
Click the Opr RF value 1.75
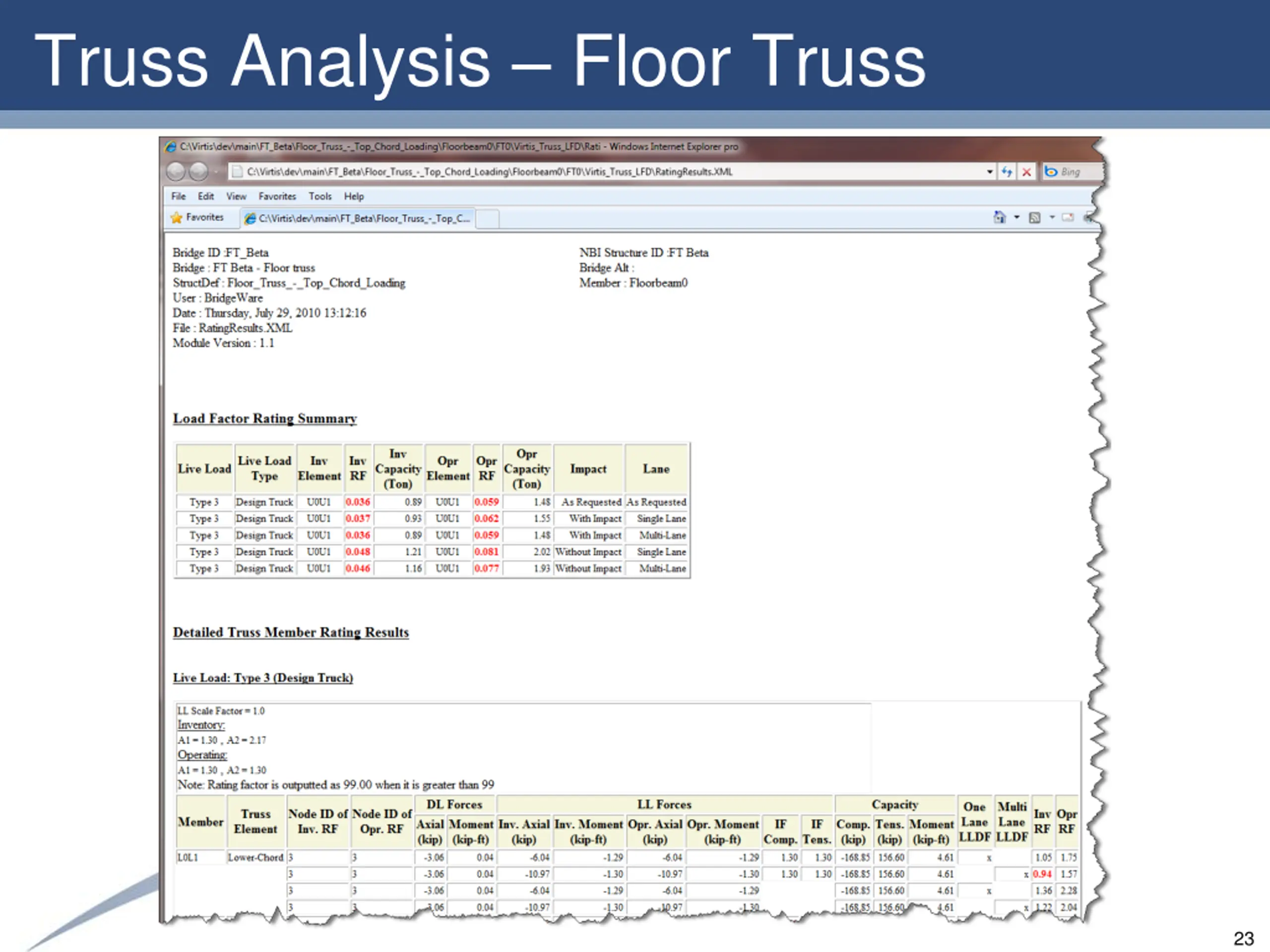point(1069,858)
